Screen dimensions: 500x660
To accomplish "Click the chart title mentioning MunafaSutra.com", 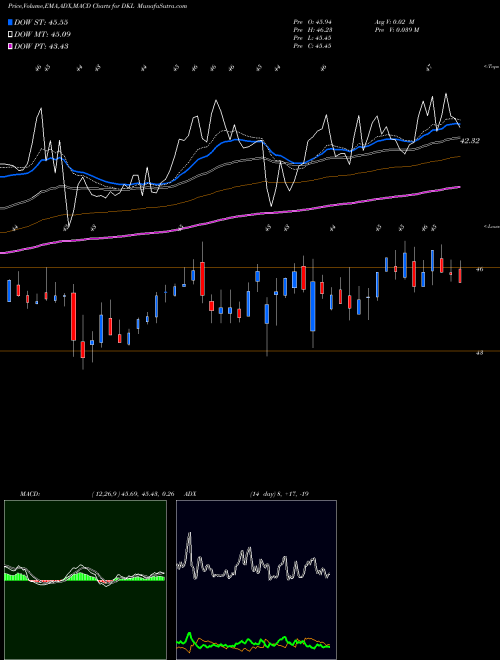I will click(x=98, y=6).
